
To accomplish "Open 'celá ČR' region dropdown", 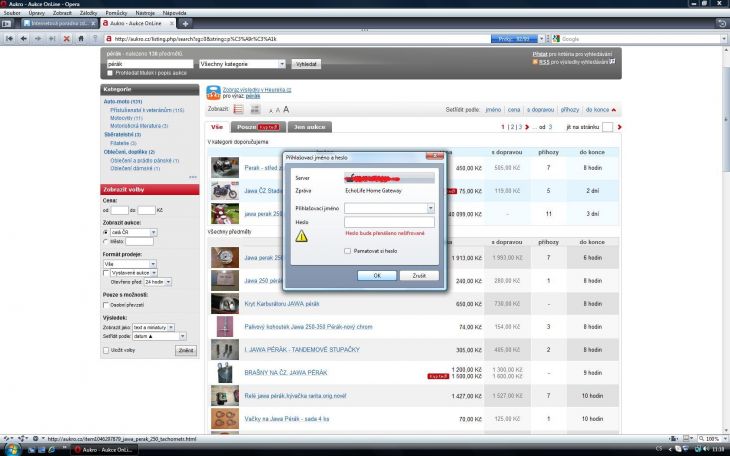I will [134, 232].
